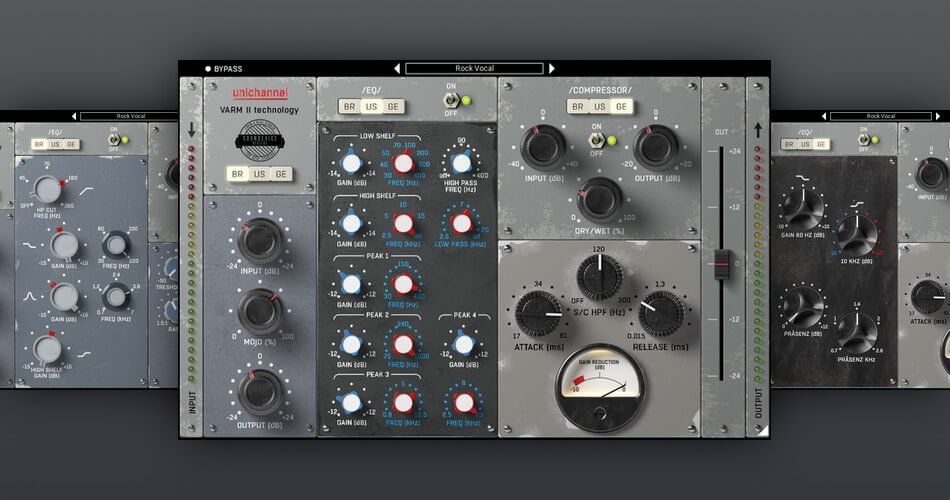Screen dimensions: 950x500
Task: Choose GE in the /EQ/ header
Action: tap(393, 107)
